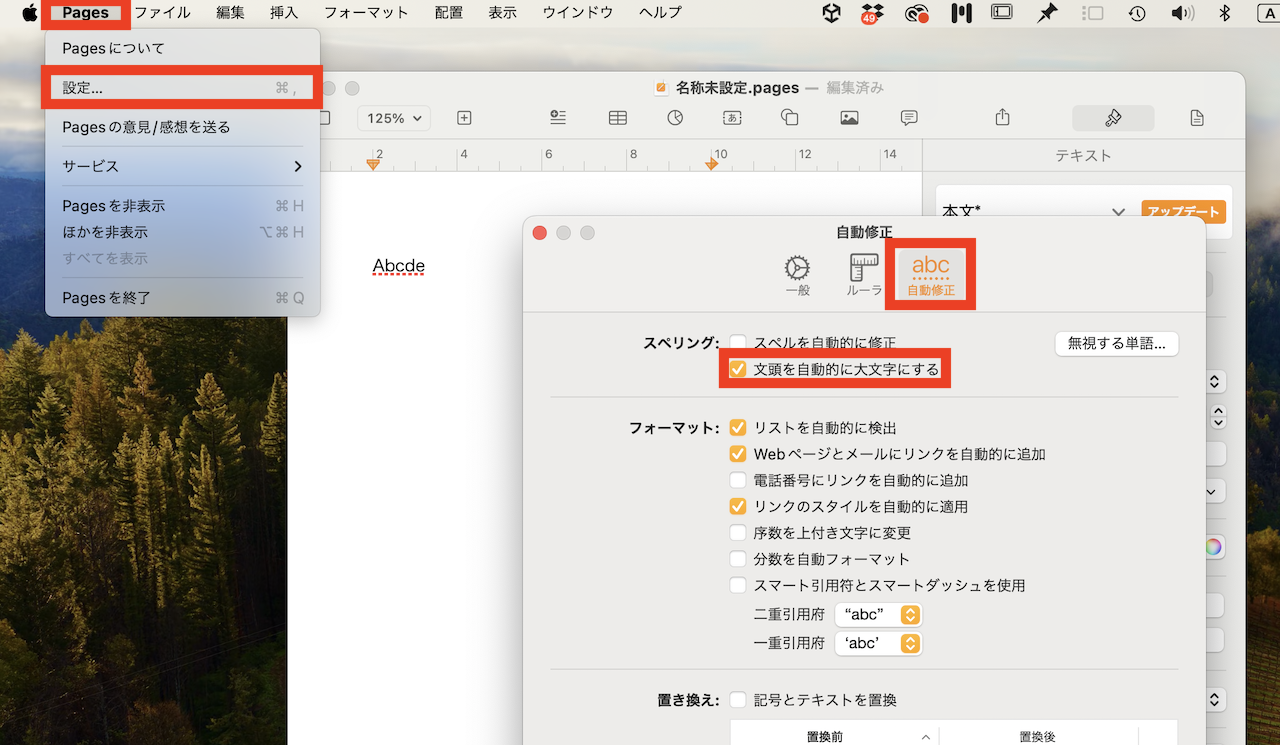This screenshot has height=745, width=1280.
Task: Open the Insert list-style toolbar icon
Action: (558, 117)
